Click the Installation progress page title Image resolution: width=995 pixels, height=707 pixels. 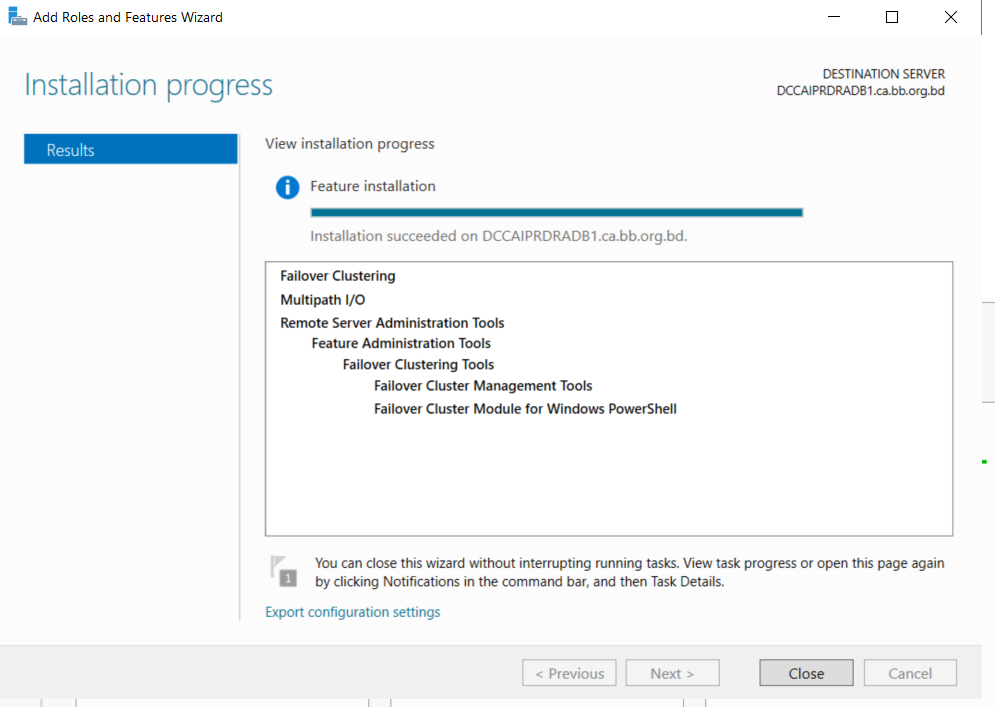[x=148, y=85]
